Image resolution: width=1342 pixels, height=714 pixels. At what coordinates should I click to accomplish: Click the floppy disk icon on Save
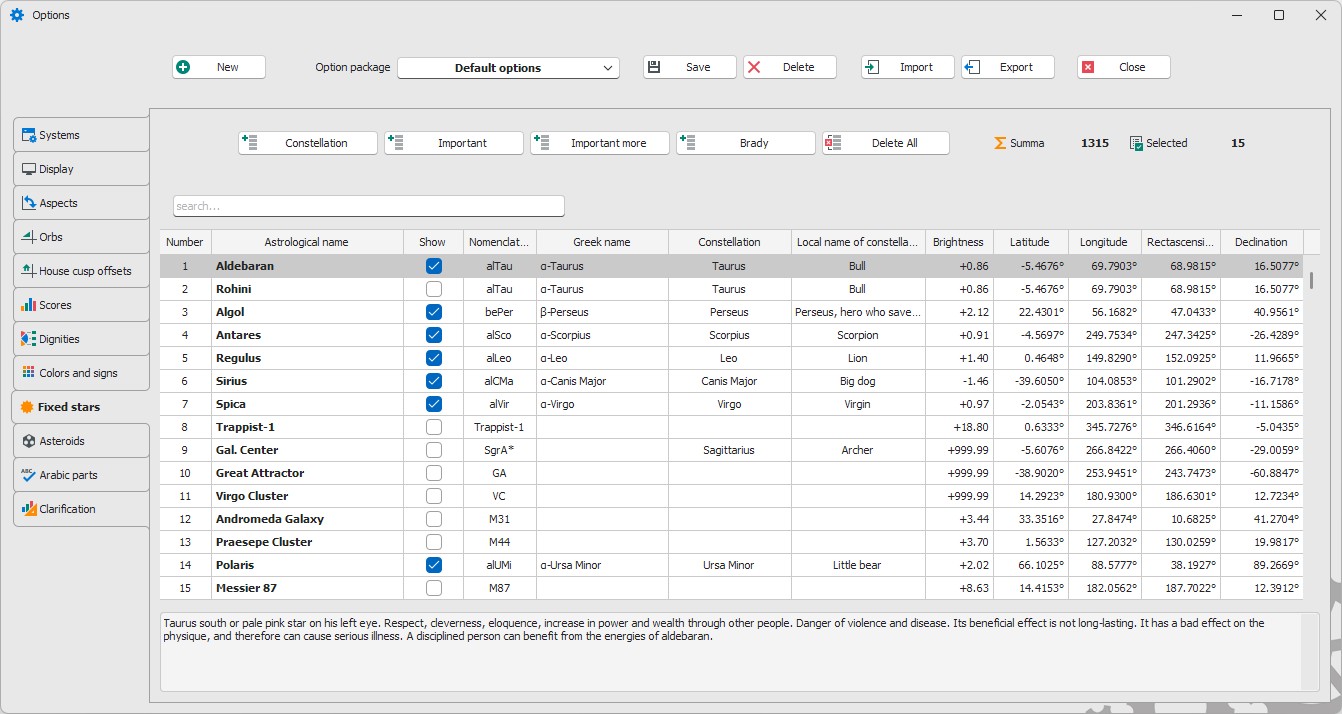(654, 67)
